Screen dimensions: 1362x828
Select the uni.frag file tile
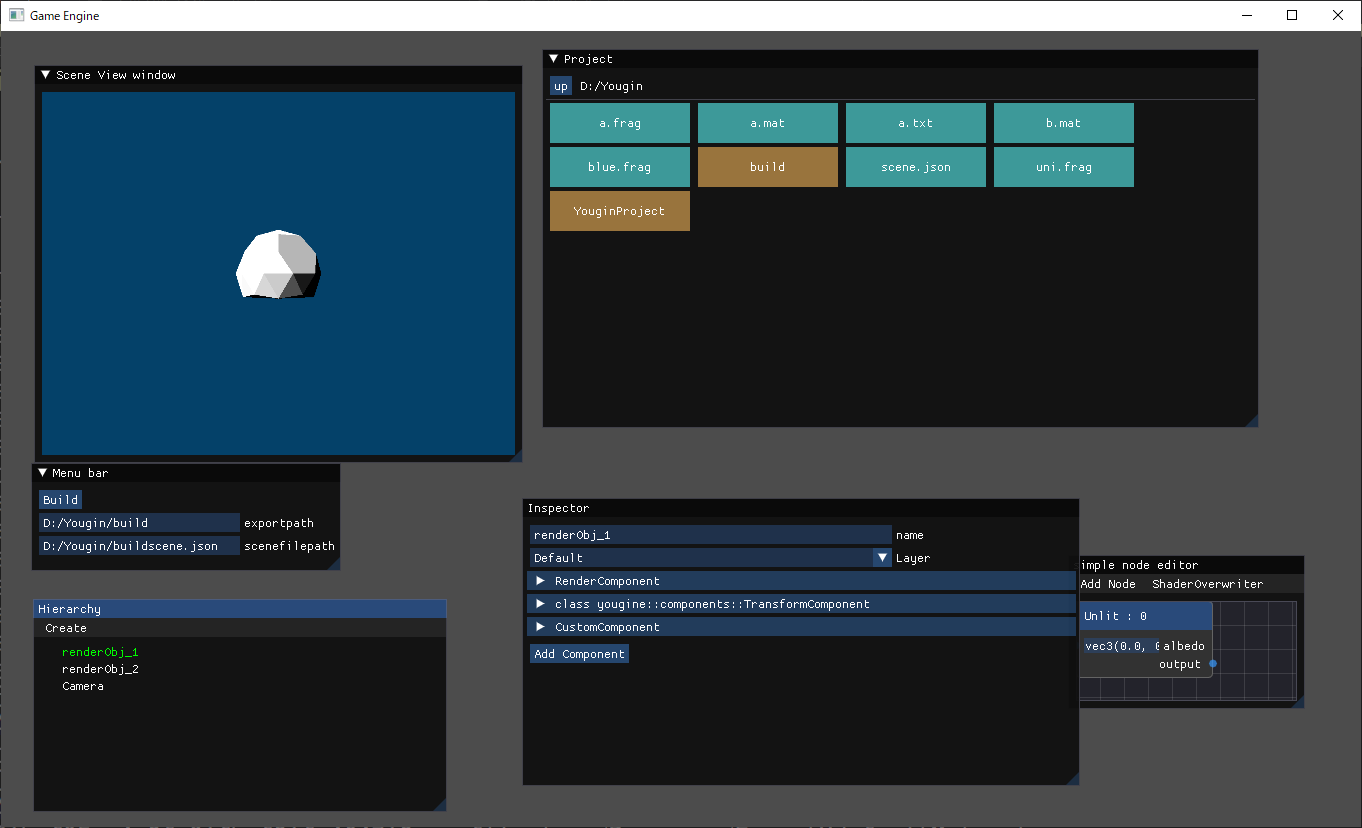[x=1064, y=167]
